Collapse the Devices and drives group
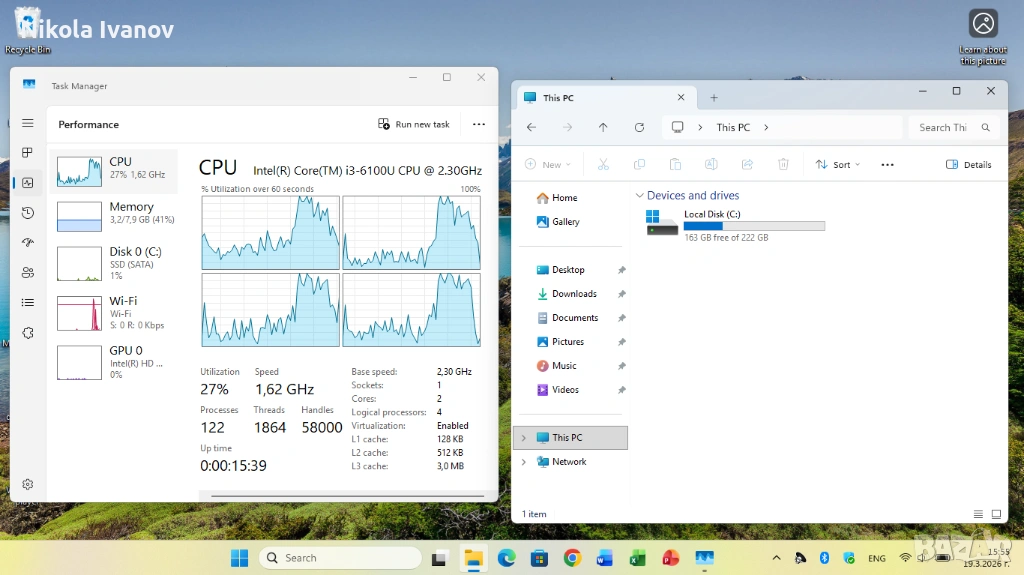This screenshot has width=1024, height=575. coord(639,196)
